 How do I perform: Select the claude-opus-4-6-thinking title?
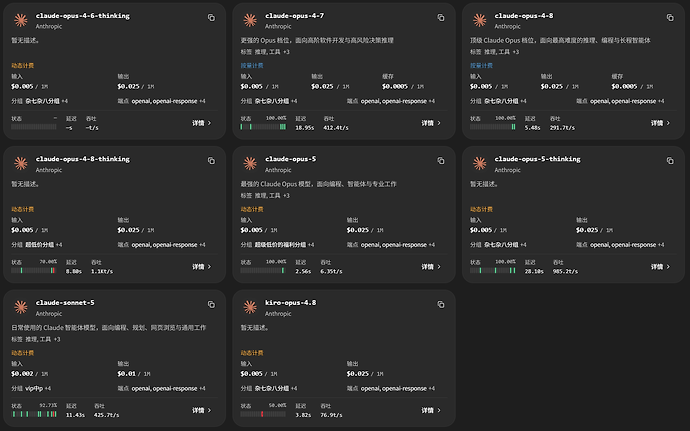pyautogui.click(x=83, y=16)
